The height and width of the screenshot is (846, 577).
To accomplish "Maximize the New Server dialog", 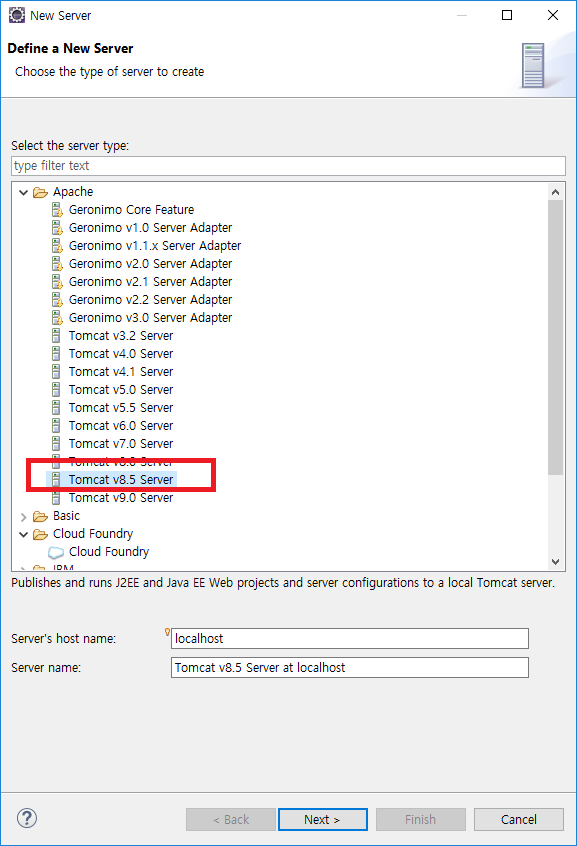I will point(507,15).
